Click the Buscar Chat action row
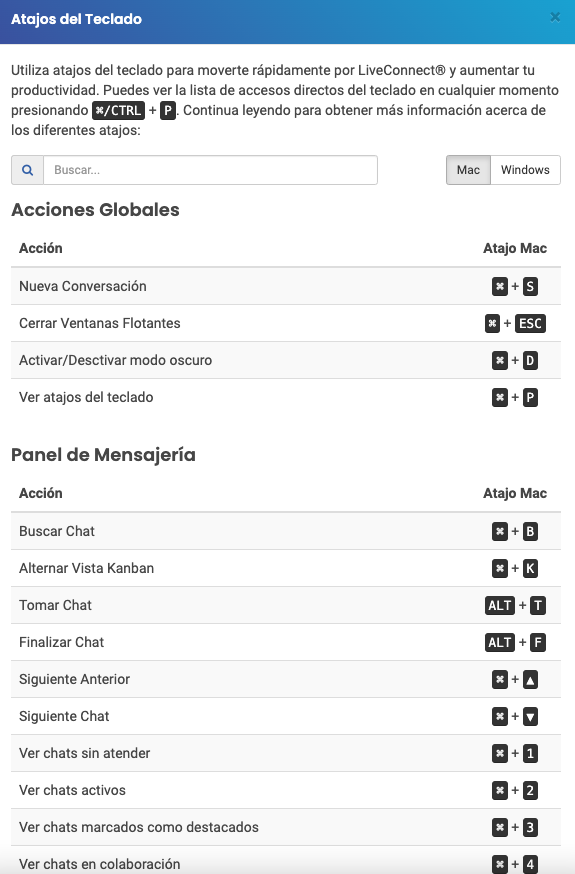This screenshot has width=575, height=874. 286,531
